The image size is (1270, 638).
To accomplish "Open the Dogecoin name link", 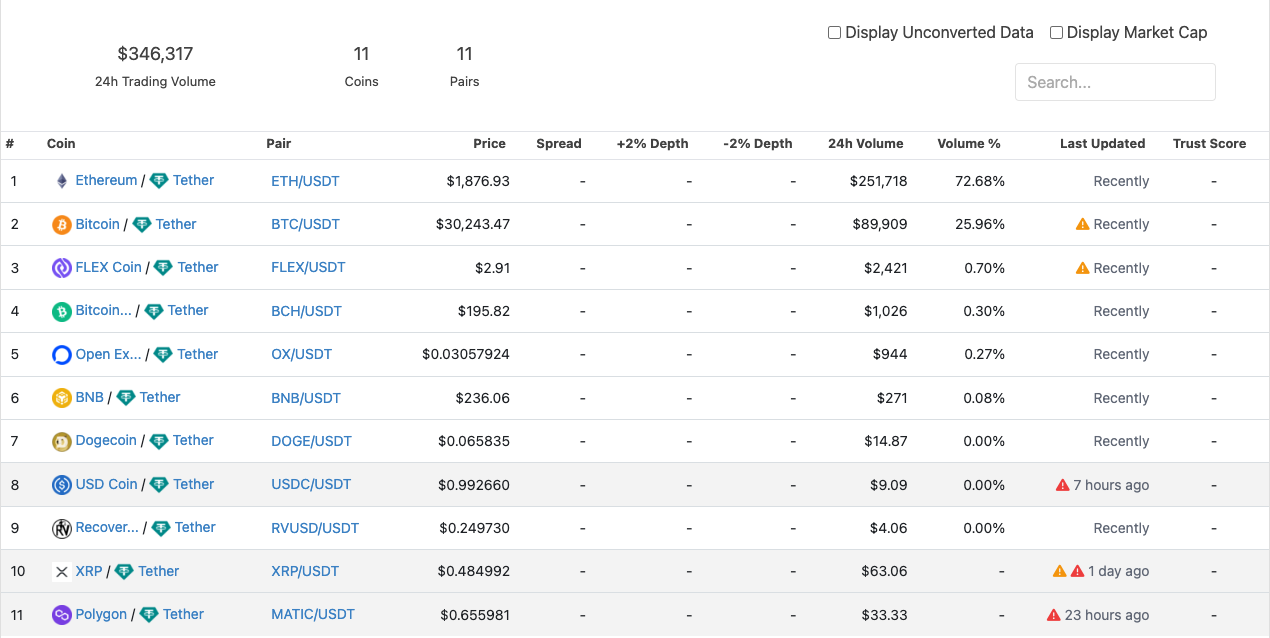I will [106, 440].
